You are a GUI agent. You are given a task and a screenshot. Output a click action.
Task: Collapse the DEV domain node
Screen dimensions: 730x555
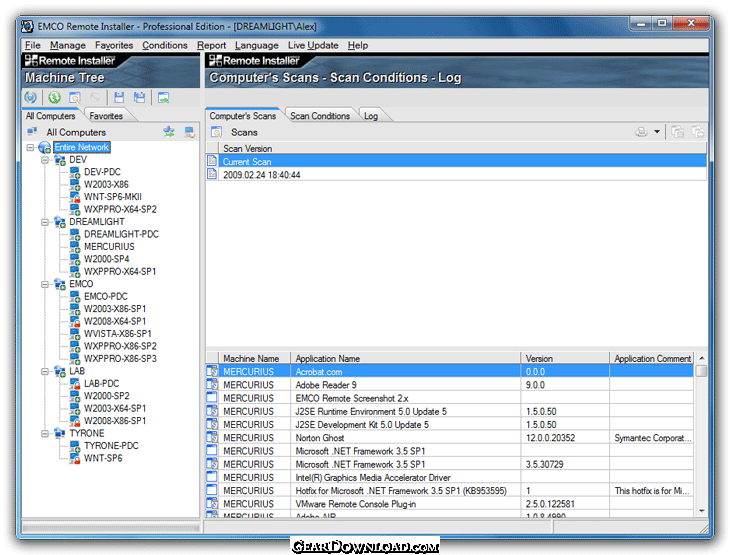pyautogui.click(x=45, y=160)
